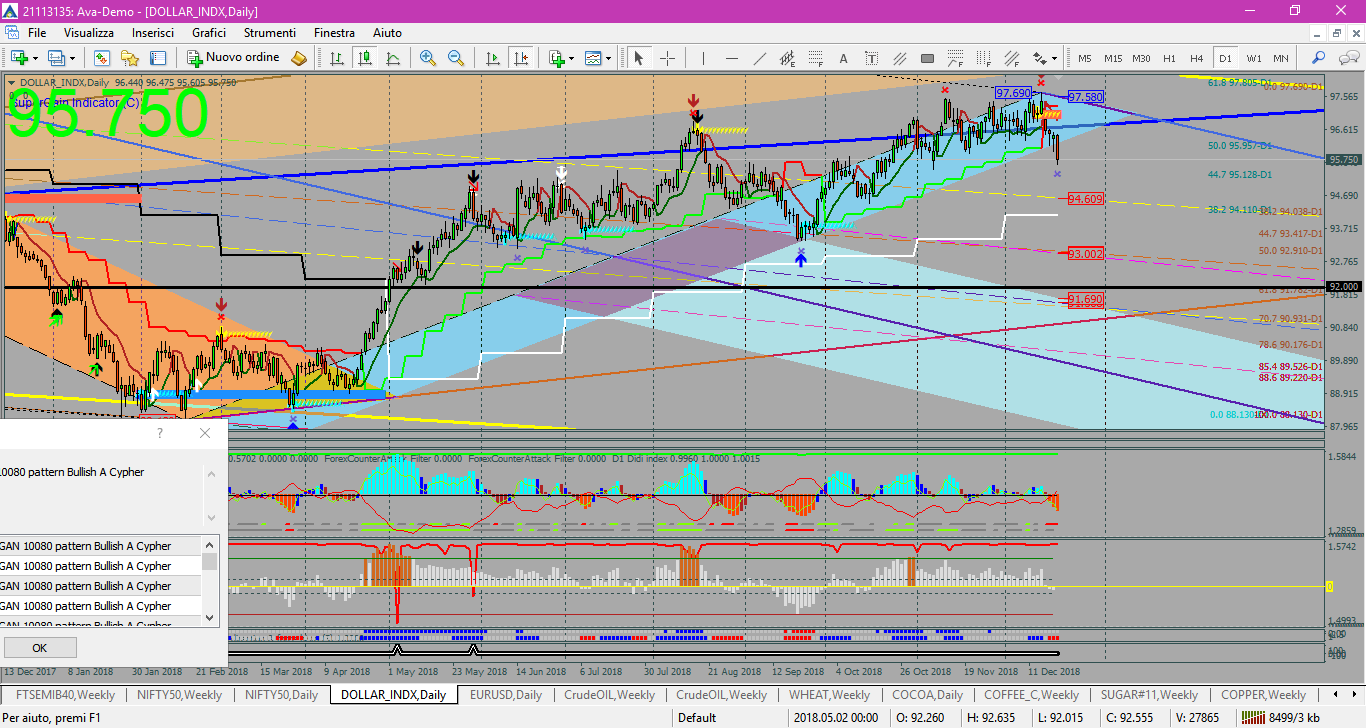Open the Grafici menu

click(x=209, y=33)
